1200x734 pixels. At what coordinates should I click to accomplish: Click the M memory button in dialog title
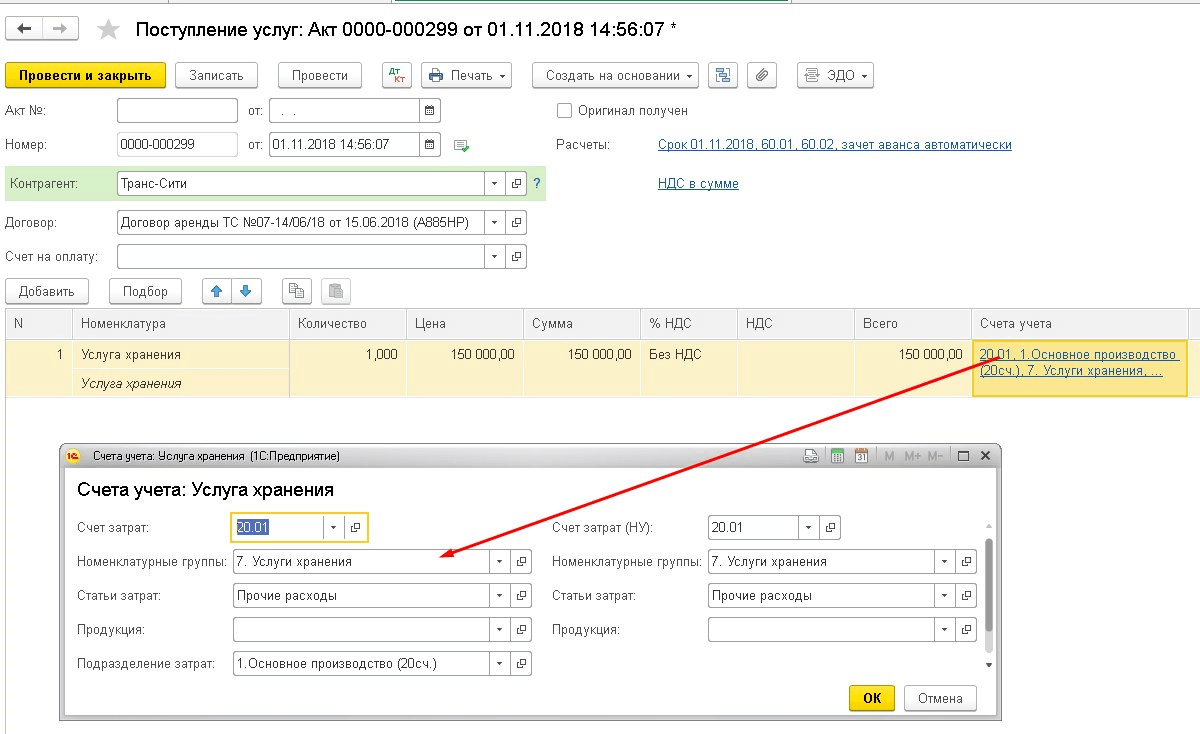(x=889, y=456)
